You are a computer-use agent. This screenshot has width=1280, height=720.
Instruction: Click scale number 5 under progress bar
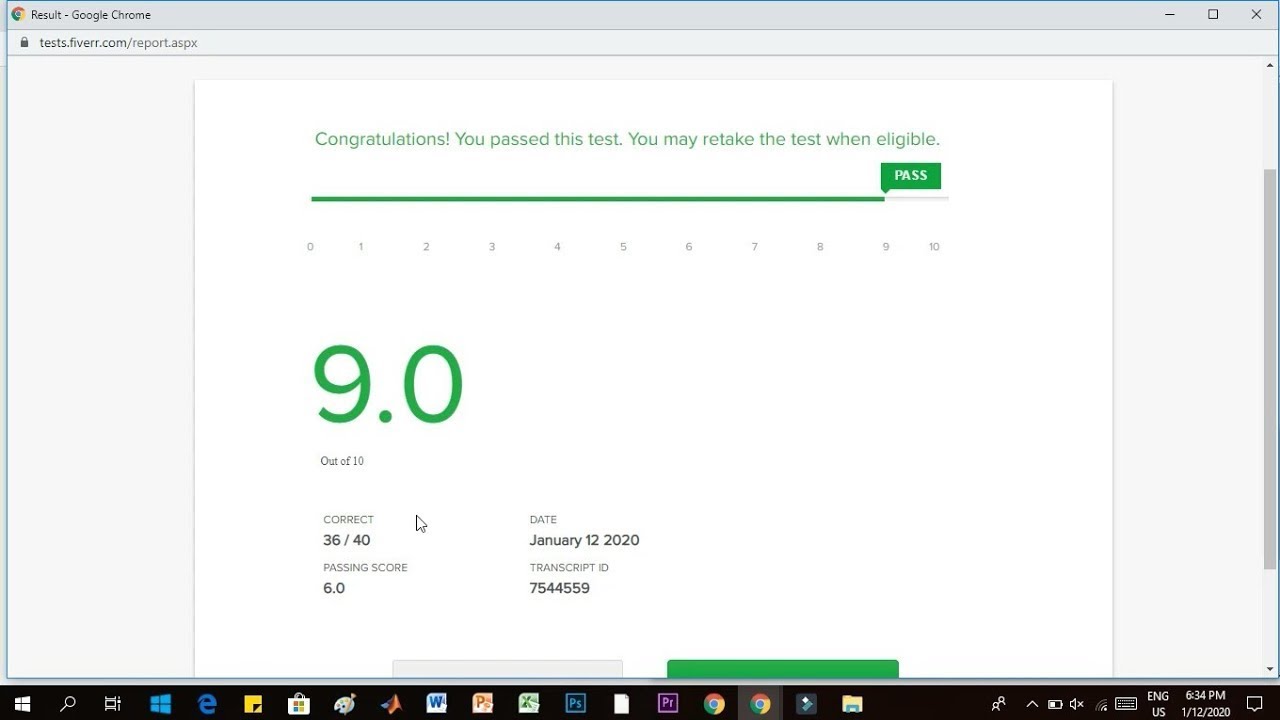(623, 247)
